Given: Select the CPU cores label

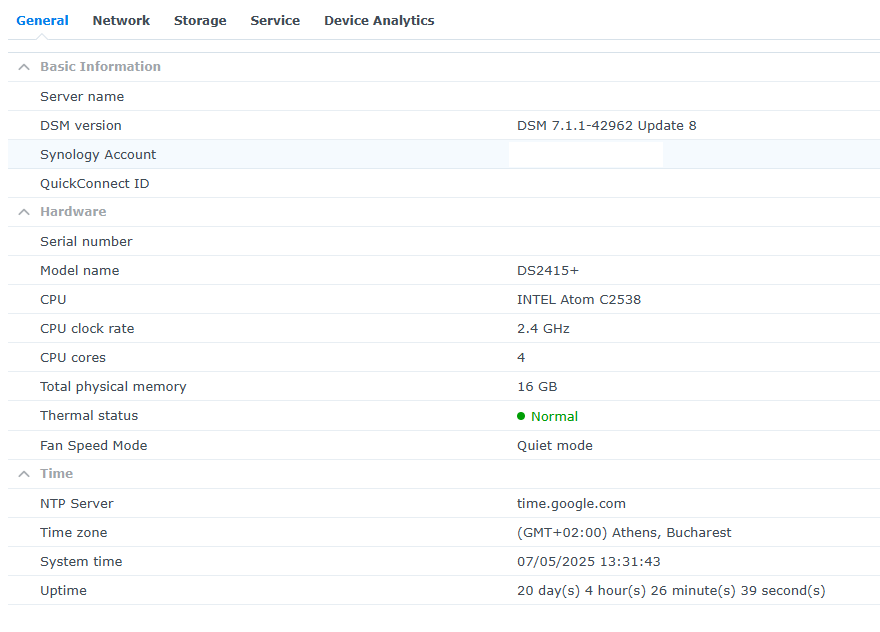Looking at the screenshot, I should pyautogui.click(x=72, y=358).
